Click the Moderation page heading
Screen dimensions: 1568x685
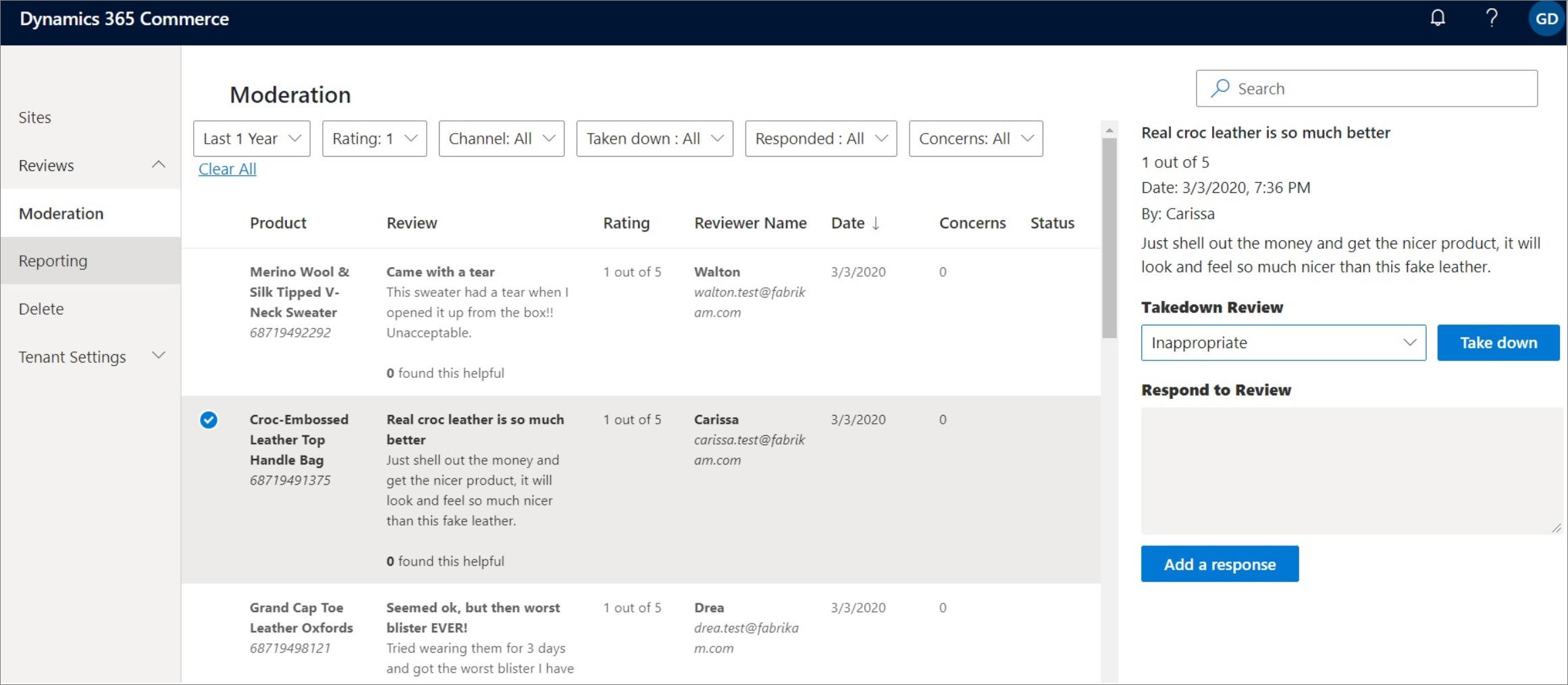click(290, 94)
